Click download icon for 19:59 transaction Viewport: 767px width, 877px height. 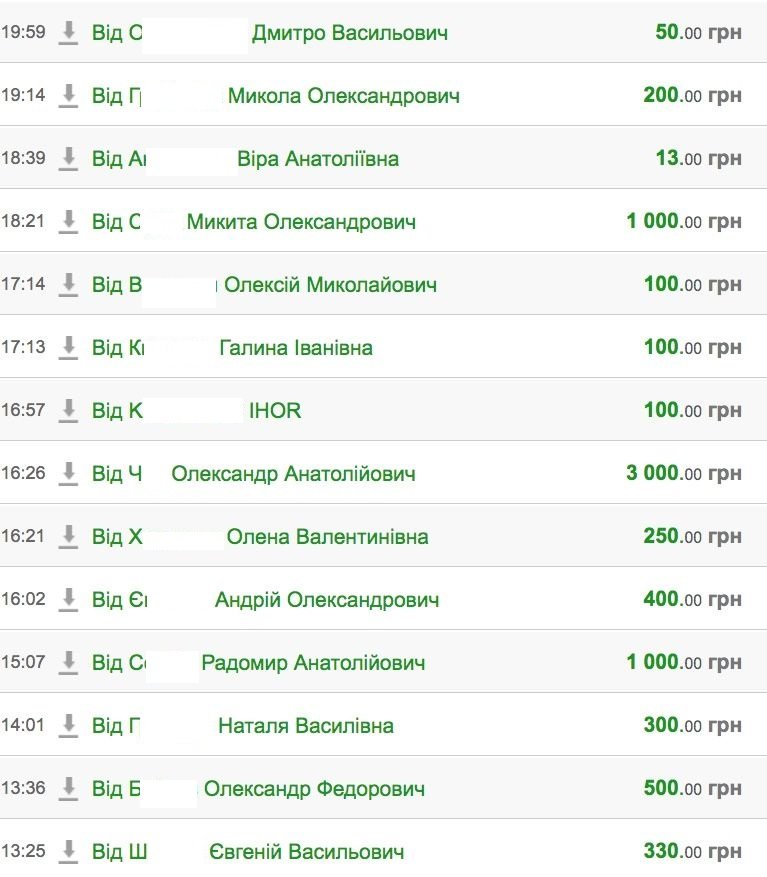(x=68, y=32)
